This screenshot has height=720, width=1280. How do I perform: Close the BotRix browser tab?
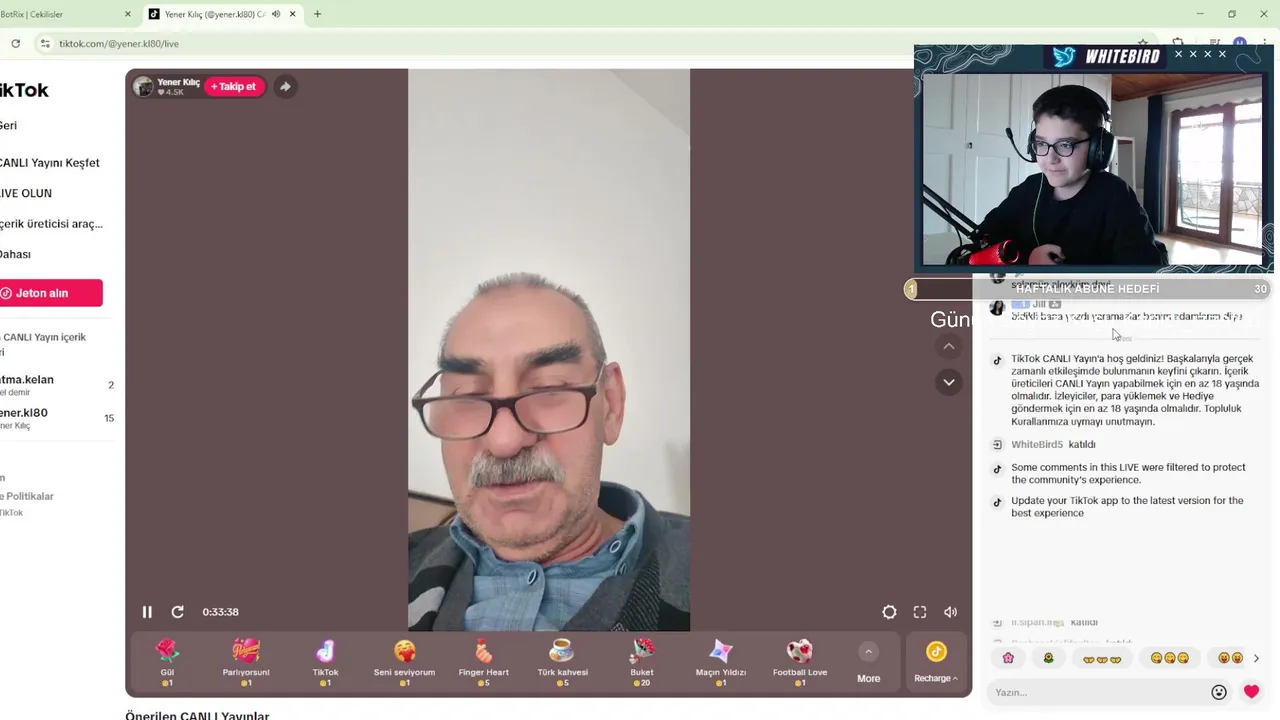[x=128, y=14]
